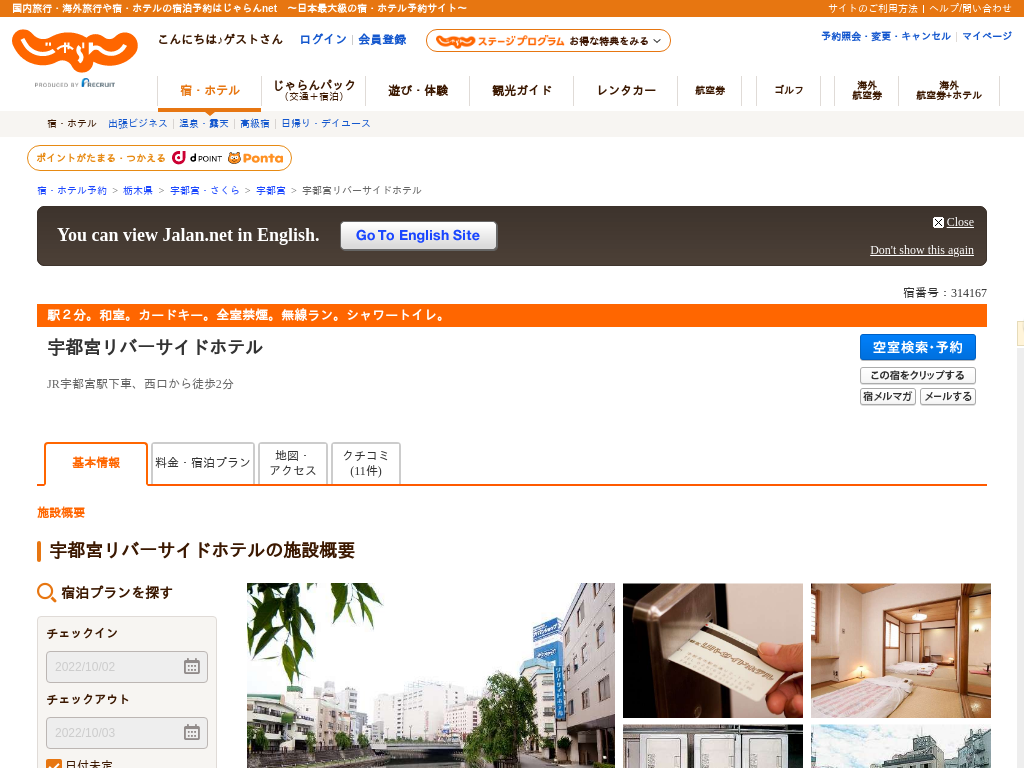Click Don't show this again link
This screenshot has width=1024, height=768.
click(921, 250)
